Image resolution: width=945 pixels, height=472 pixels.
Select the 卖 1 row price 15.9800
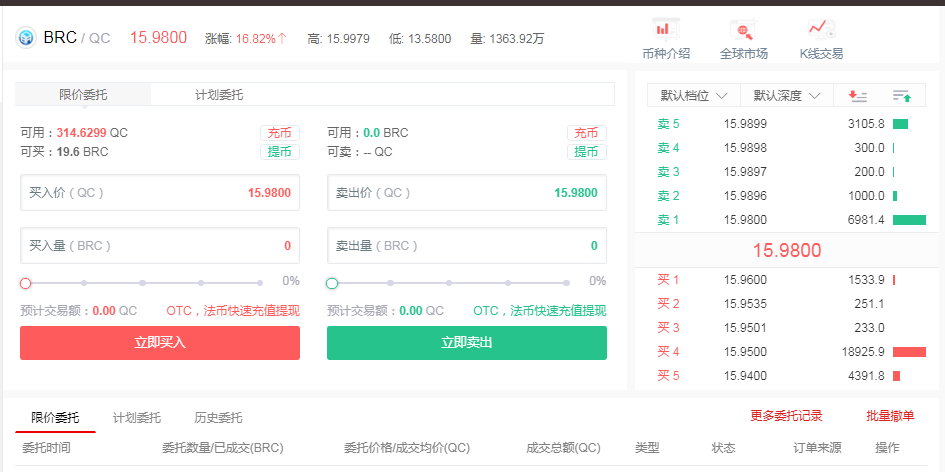(x=746, y=220)
